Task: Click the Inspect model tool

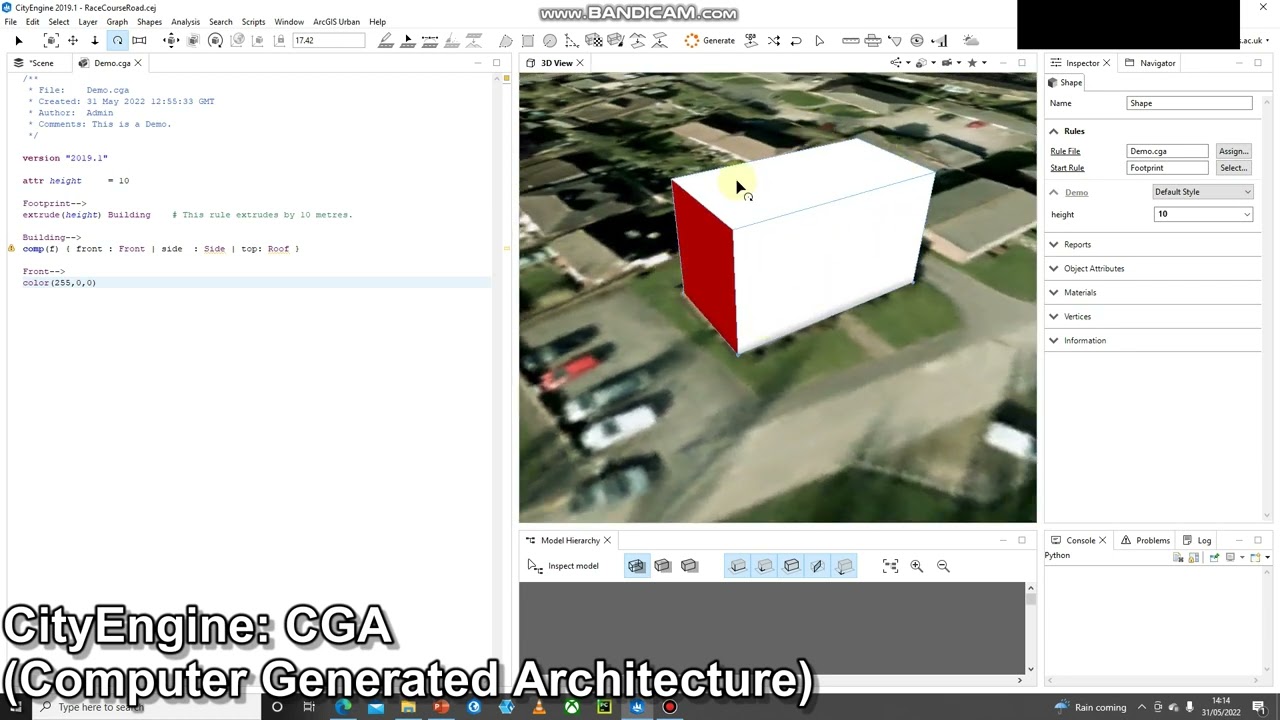Action: pyautogui.click(x=563, y=566)
